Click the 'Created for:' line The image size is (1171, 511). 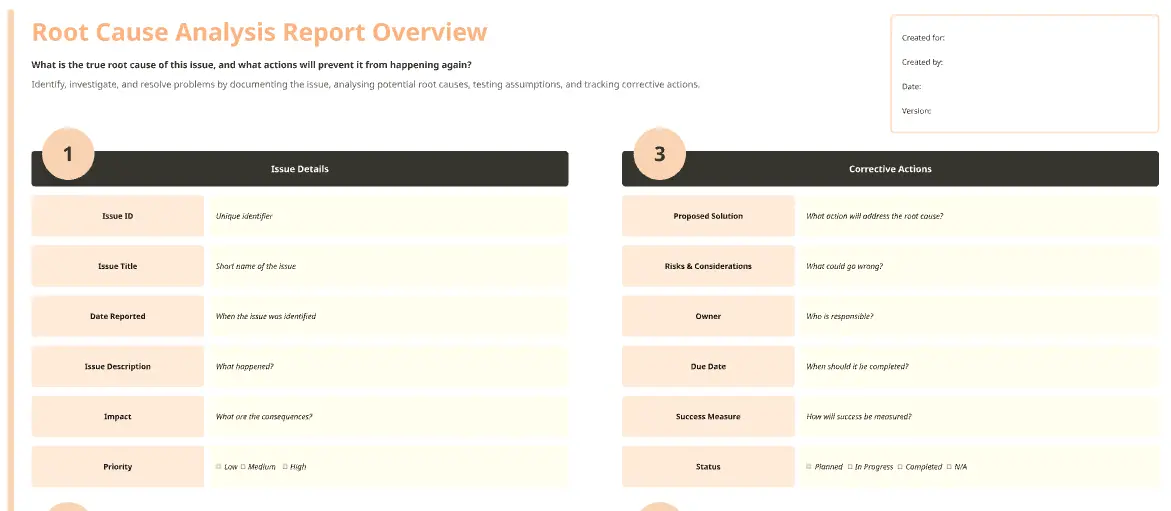click(924, 37)
